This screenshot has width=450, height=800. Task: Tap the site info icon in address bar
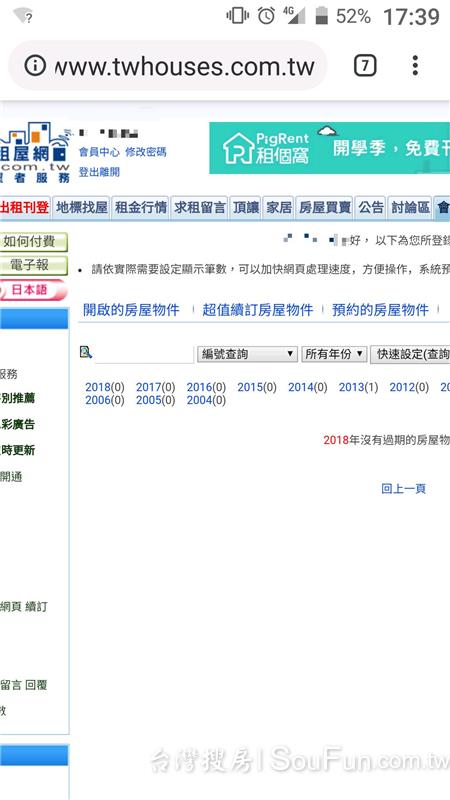click(x=35, y=66)
